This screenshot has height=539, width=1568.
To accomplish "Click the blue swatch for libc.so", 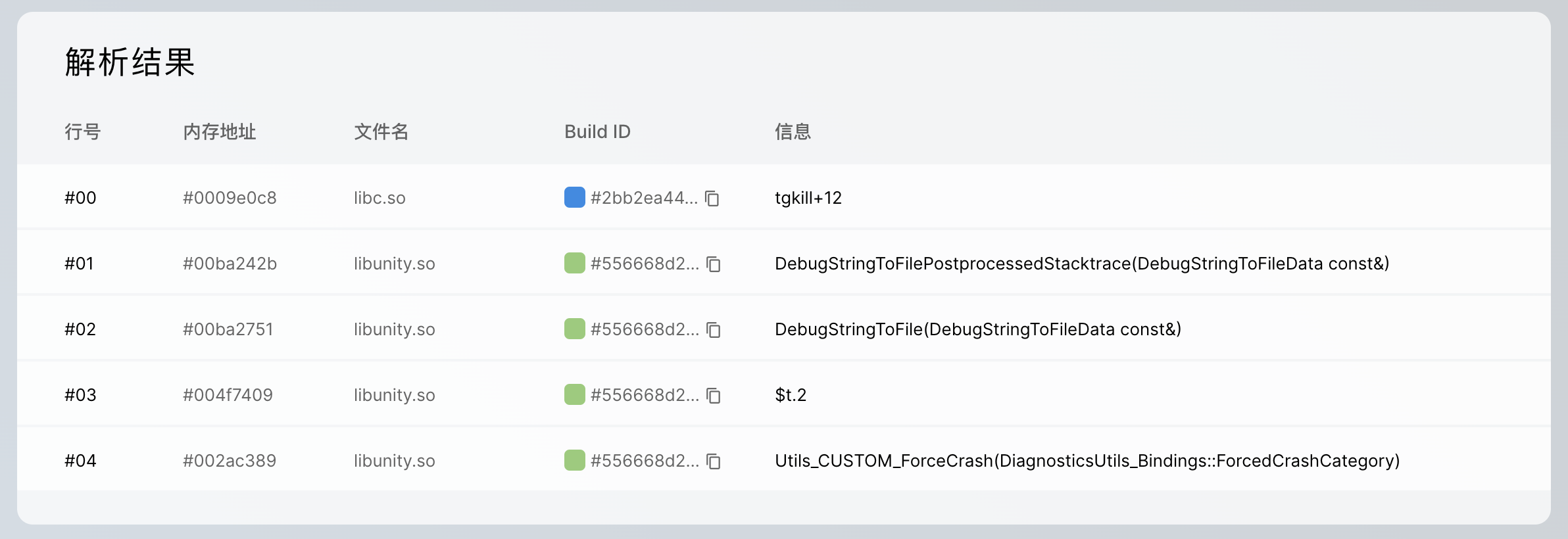I will coord(574,198).
